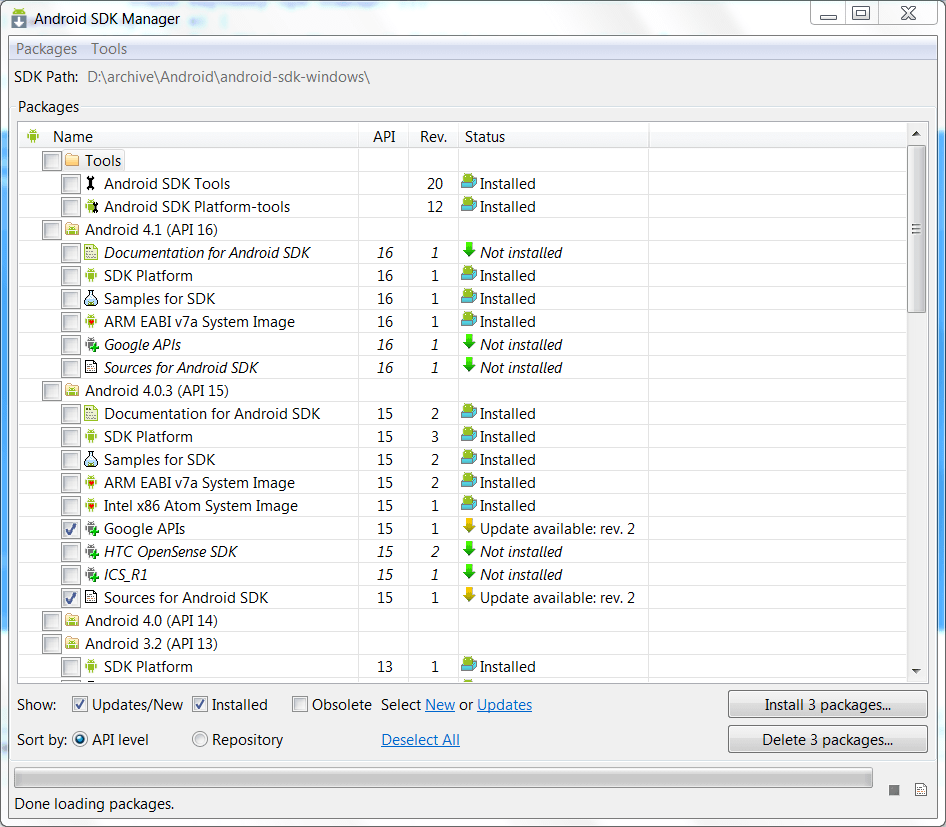Image resolution: width=946 pixels, height=827 pixels.
Task: Click the Samples for SDK flask icon, API 16
Action: tap(92, 299)
